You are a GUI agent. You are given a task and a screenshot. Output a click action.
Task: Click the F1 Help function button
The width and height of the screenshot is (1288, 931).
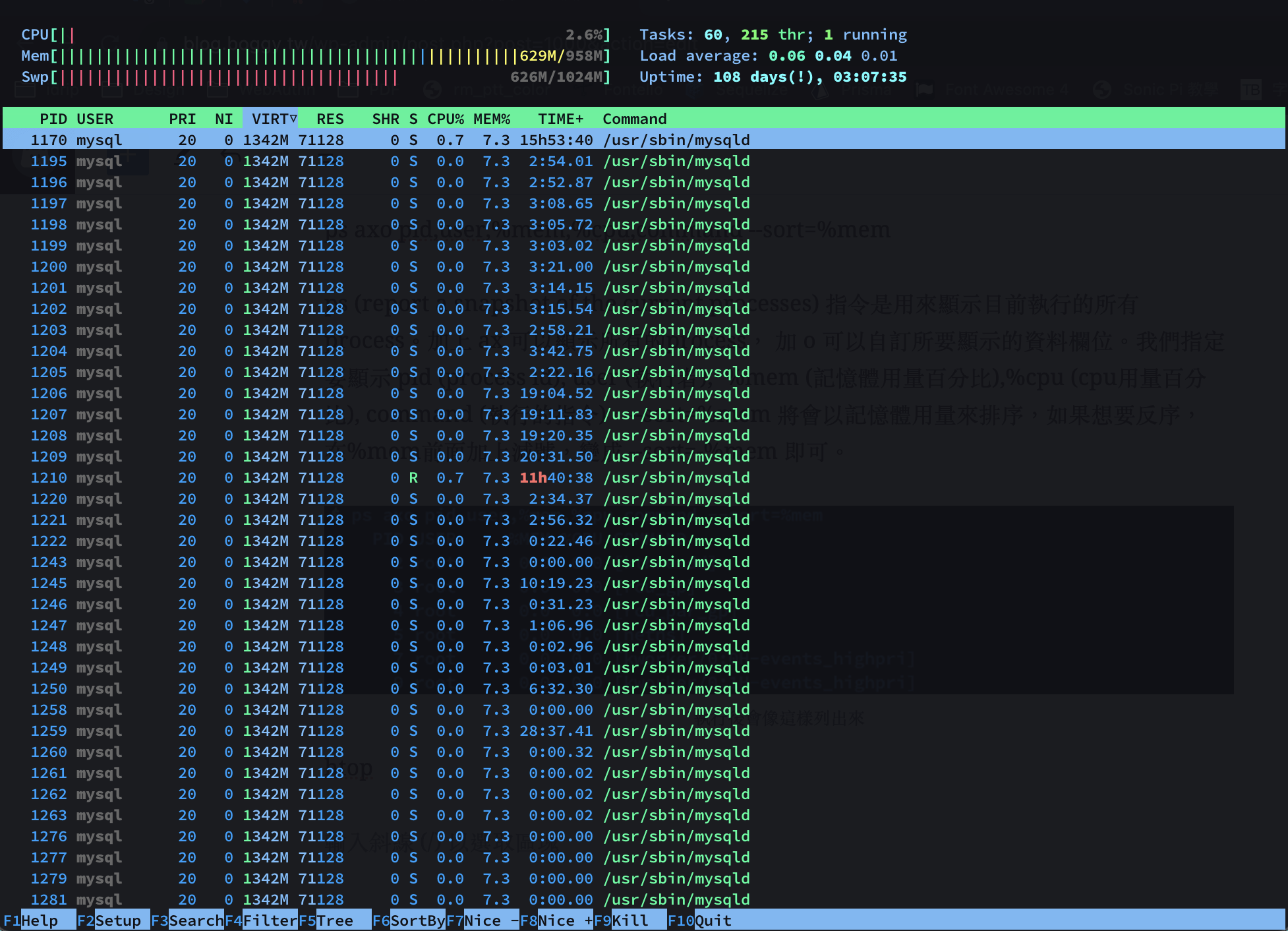coord(39,920)
